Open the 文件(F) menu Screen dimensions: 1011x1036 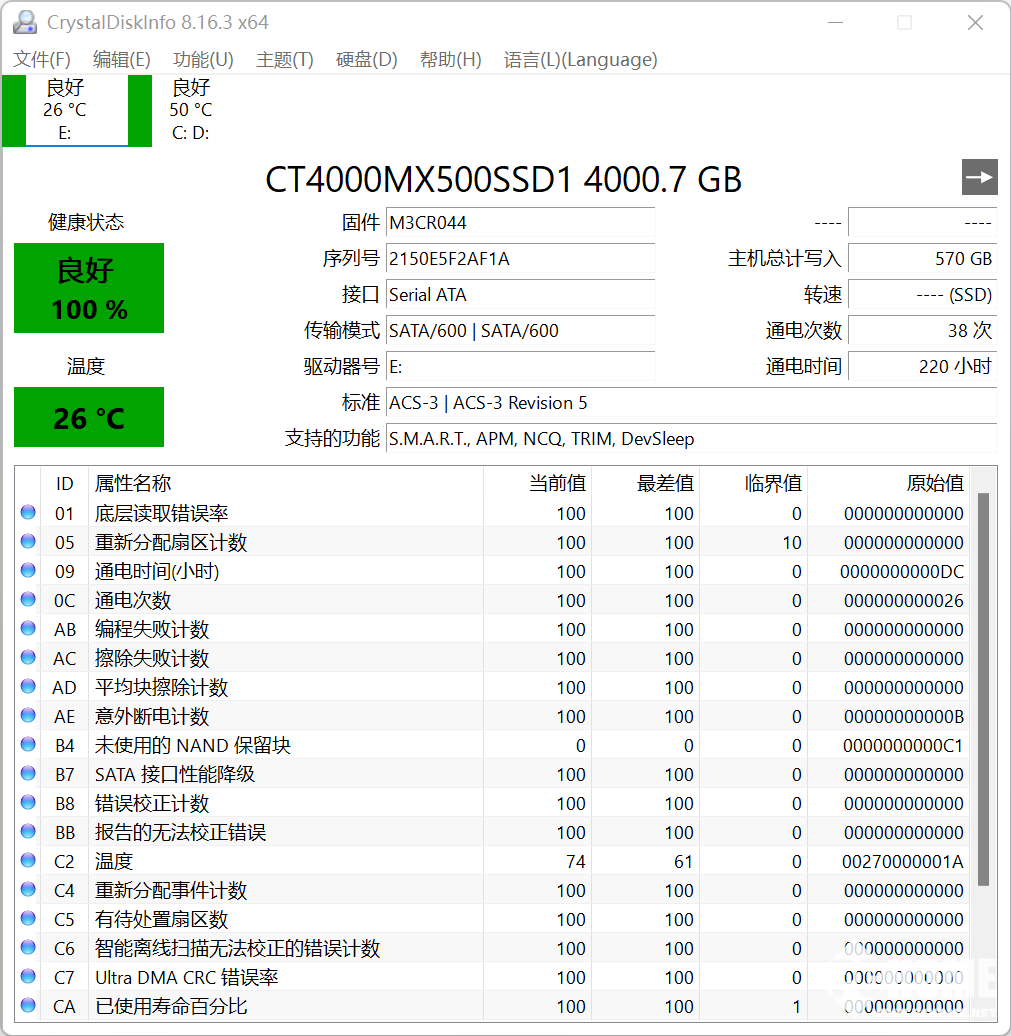tap(42, 59)
